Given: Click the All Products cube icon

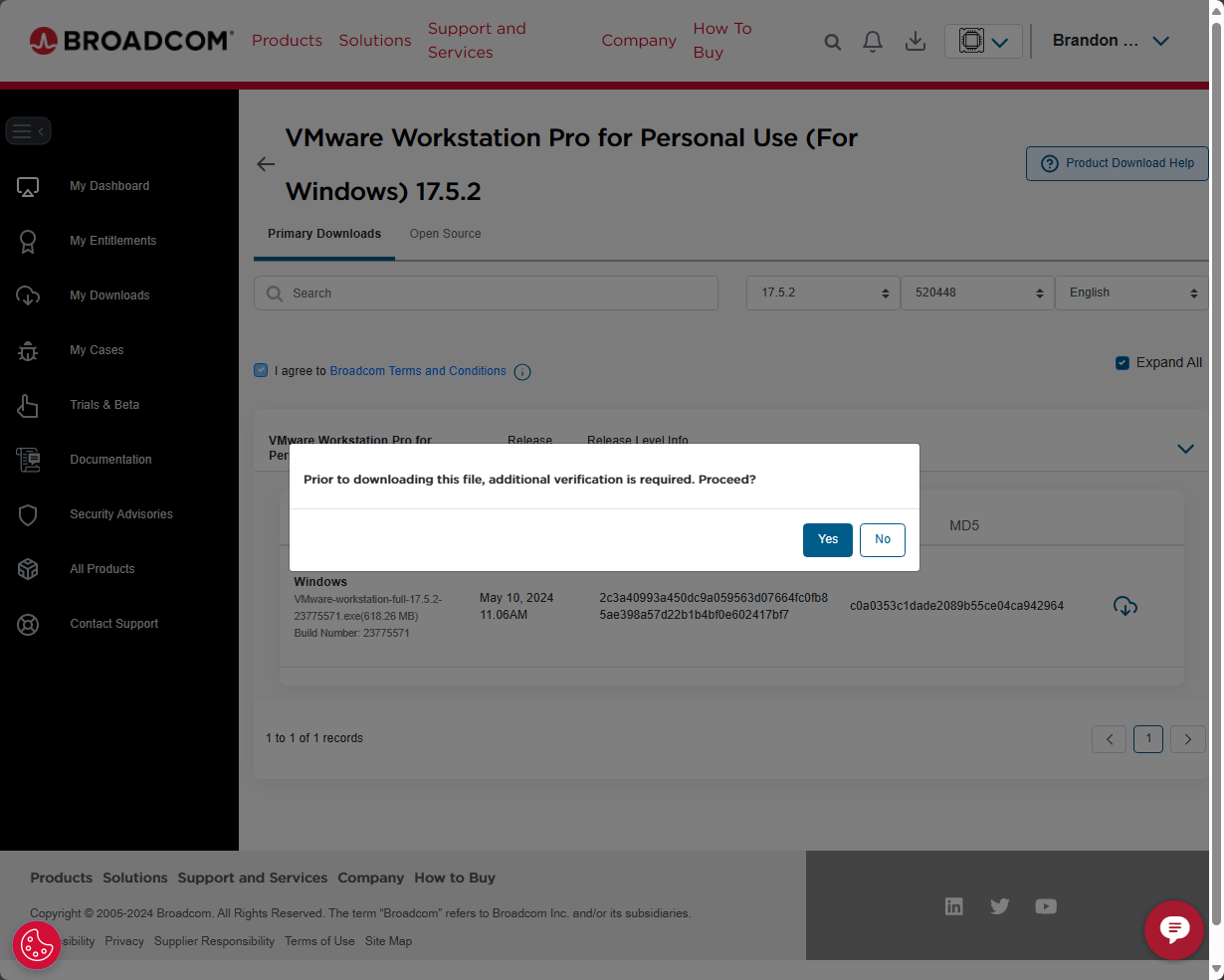Looking at the screenshot, I should 28,569.
